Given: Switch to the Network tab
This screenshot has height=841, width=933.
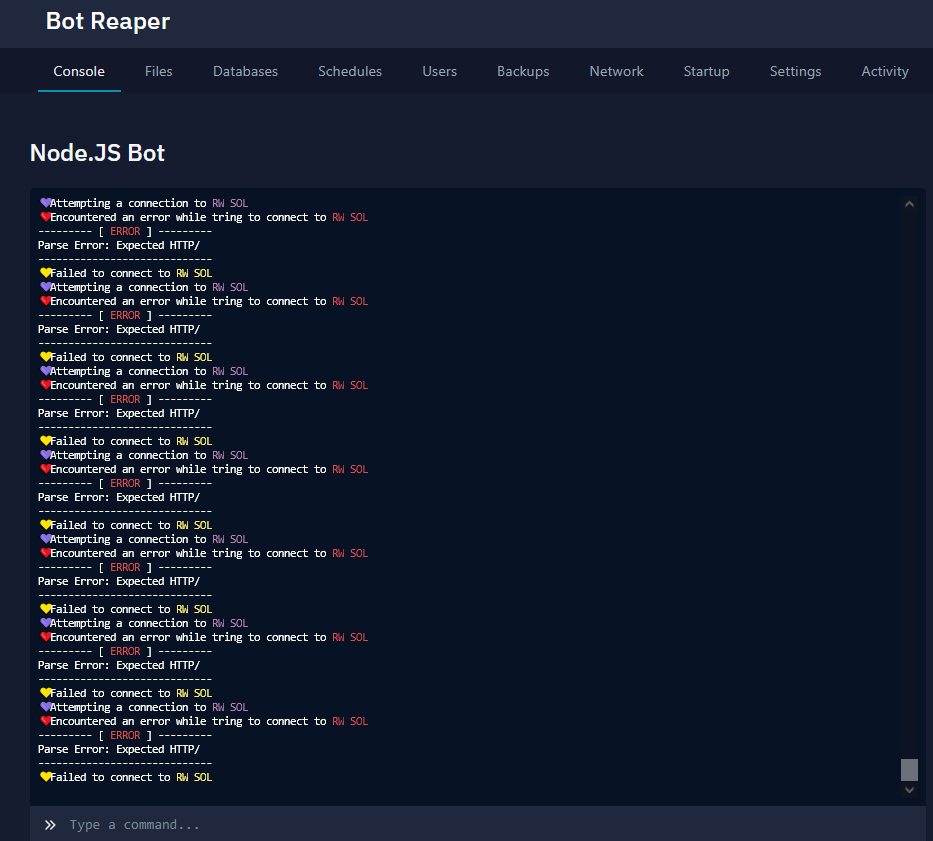Looking at the screenshot, I should (616, 71).
